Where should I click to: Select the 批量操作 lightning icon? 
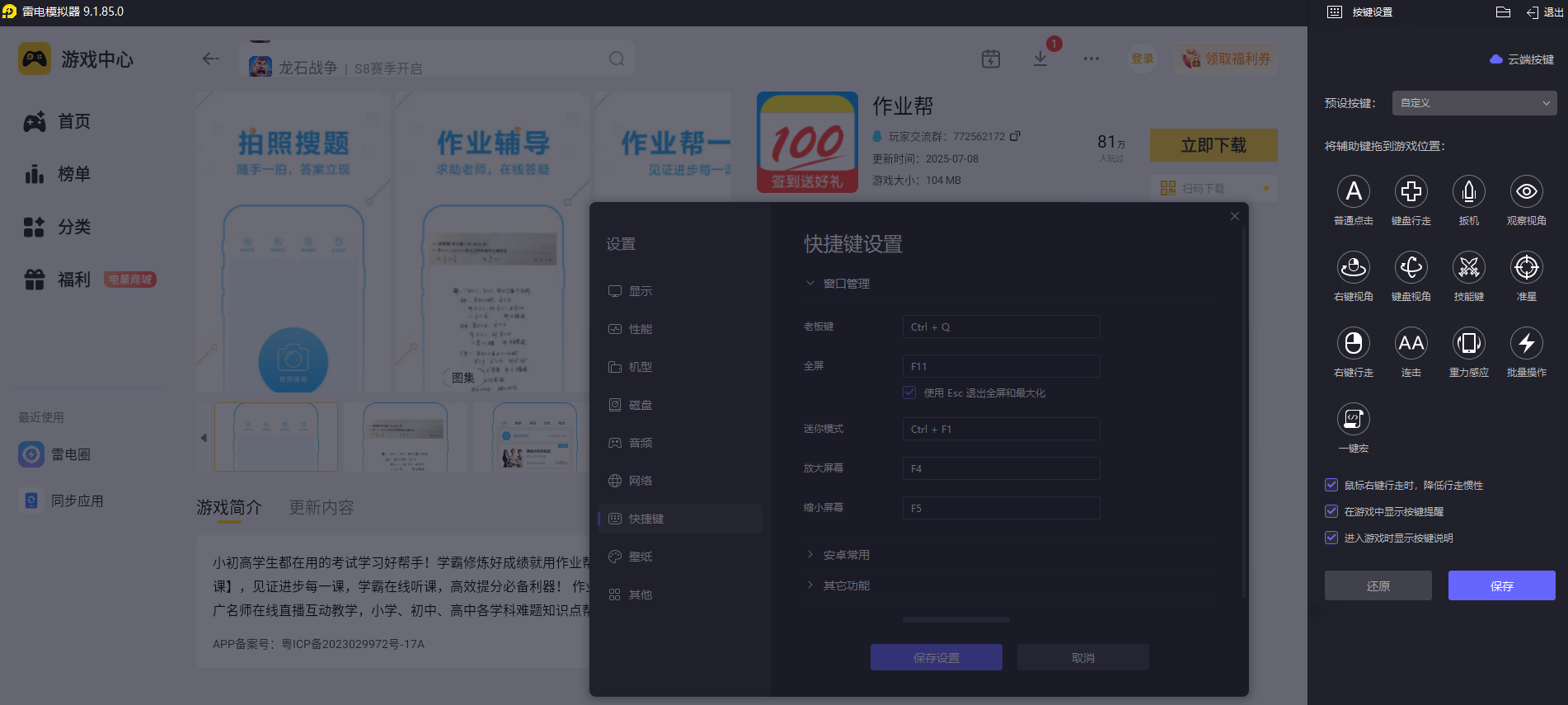(x=1527, y=343)
